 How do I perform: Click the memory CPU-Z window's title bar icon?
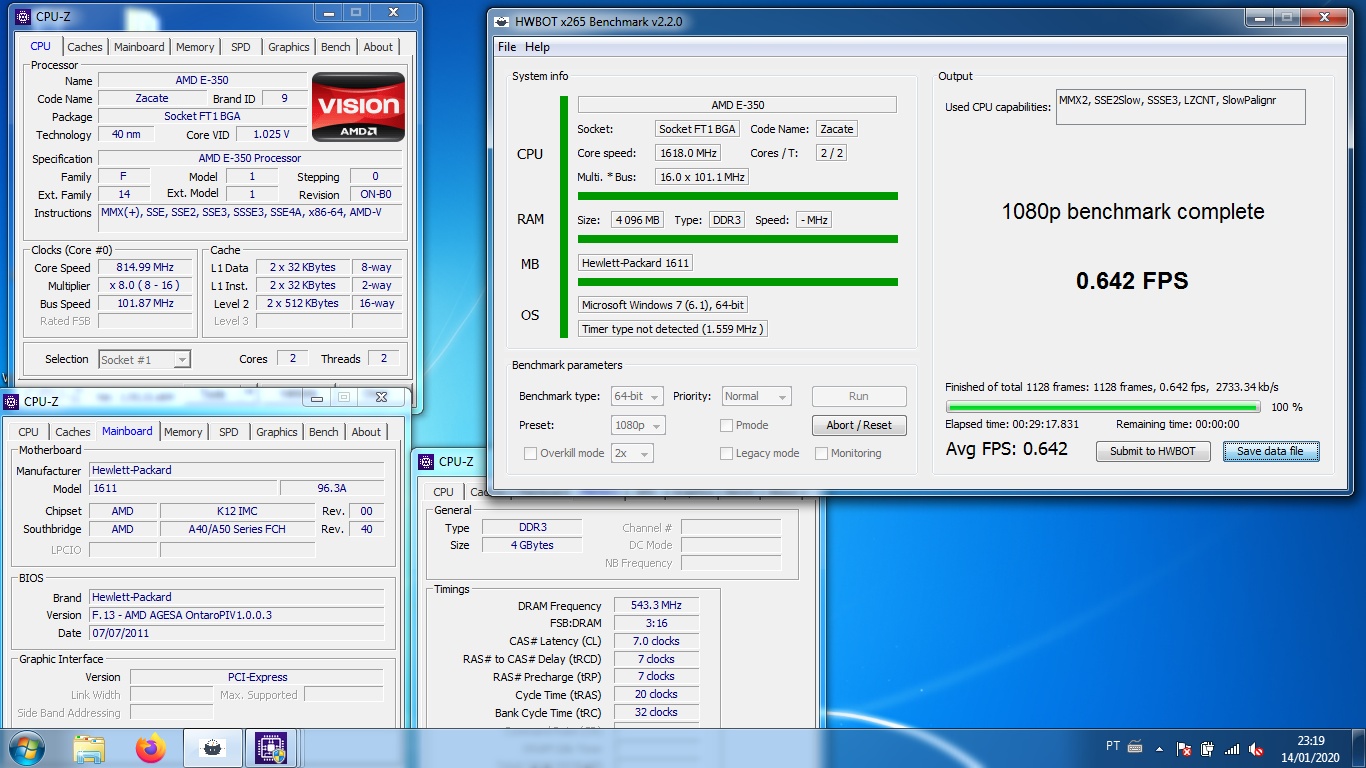426,461
